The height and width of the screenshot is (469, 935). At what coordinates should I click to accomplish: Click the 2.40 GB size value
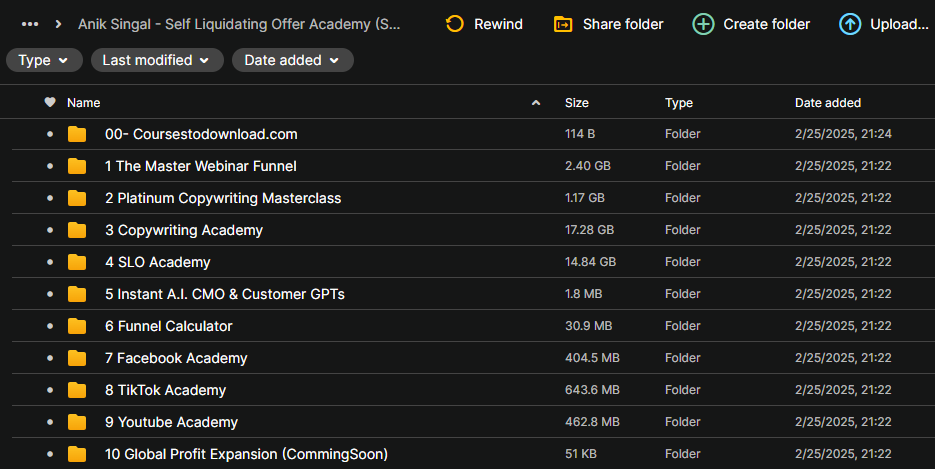point(587,166)
